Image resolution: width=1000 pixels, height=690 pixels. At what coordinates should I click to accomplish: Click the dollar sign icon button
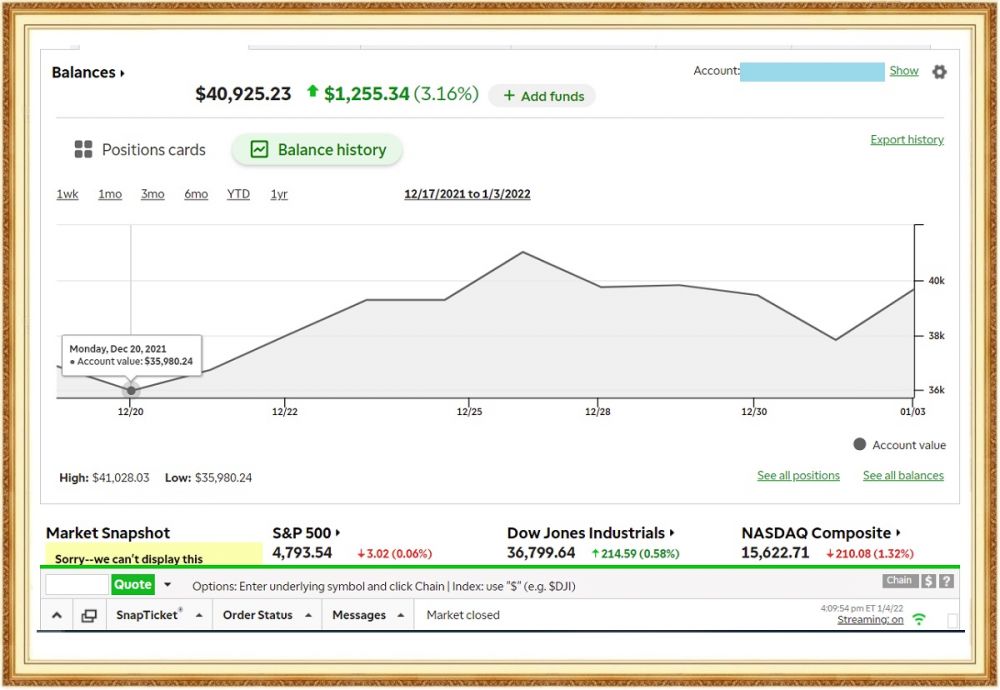[x=929, y=581]
